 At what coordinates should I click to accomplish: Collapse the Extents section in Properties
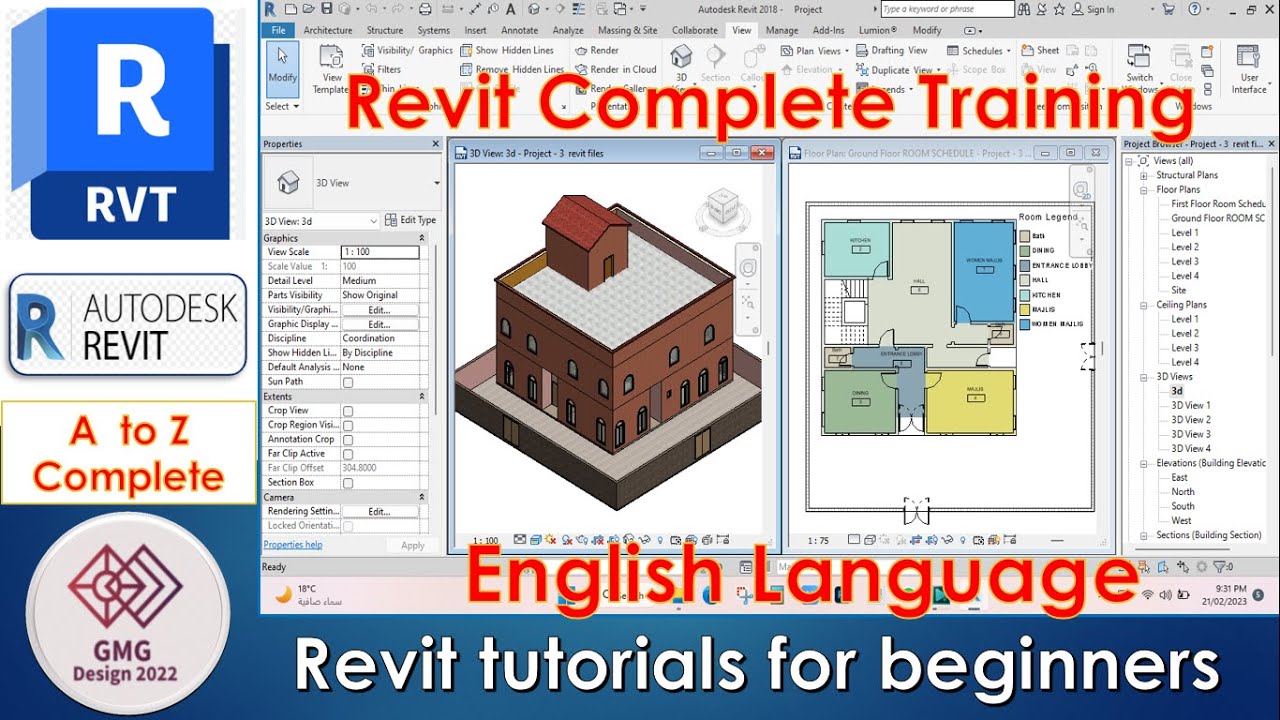pyautogui.click(x=422, y=397)
